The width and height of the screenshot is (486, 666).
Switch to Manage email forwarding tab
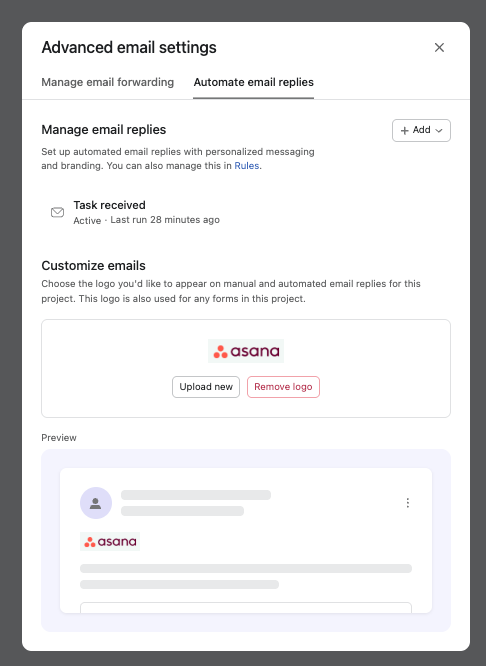pos(107,82)
